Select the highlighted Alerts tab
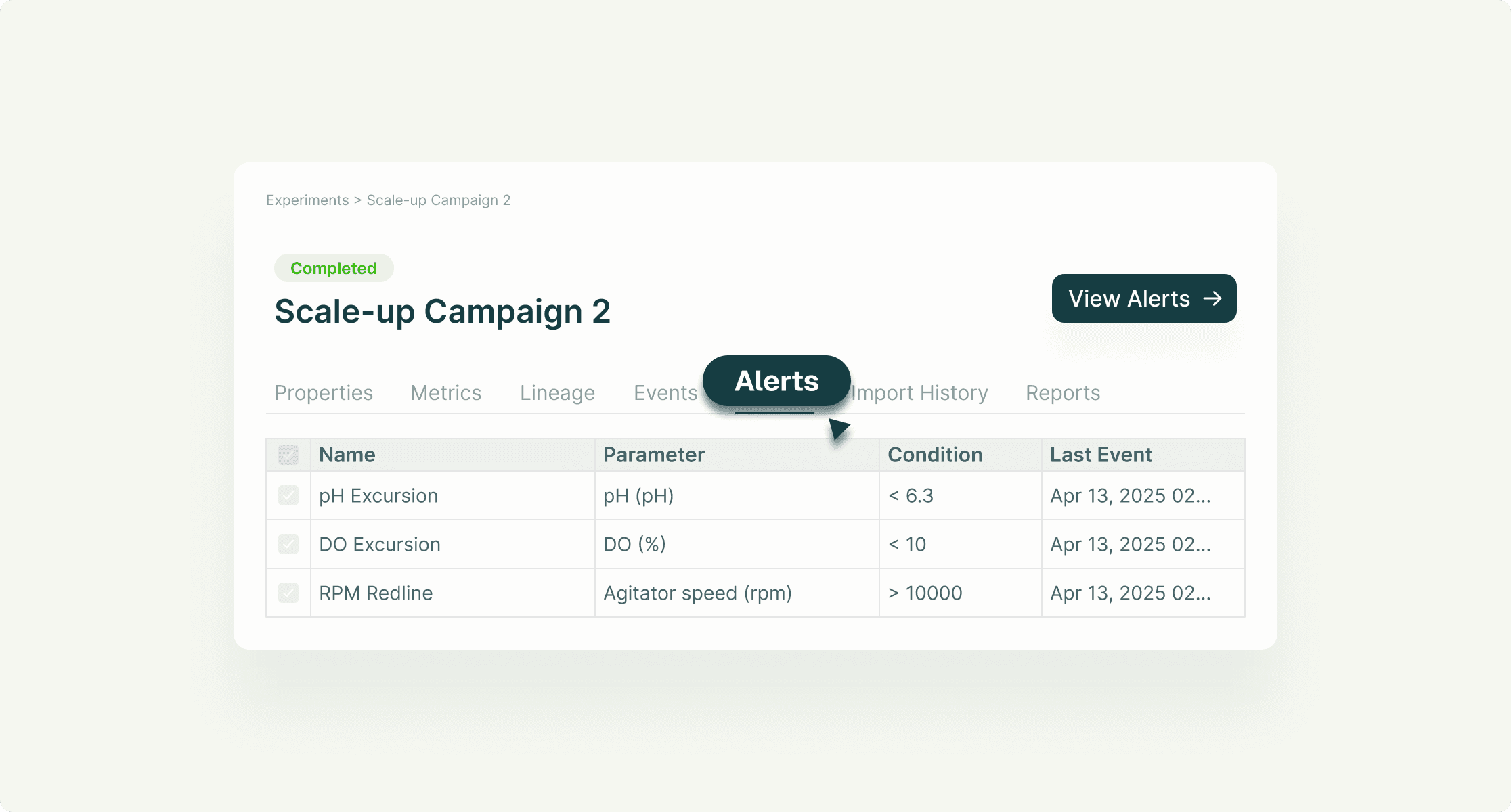 point(776,380)
